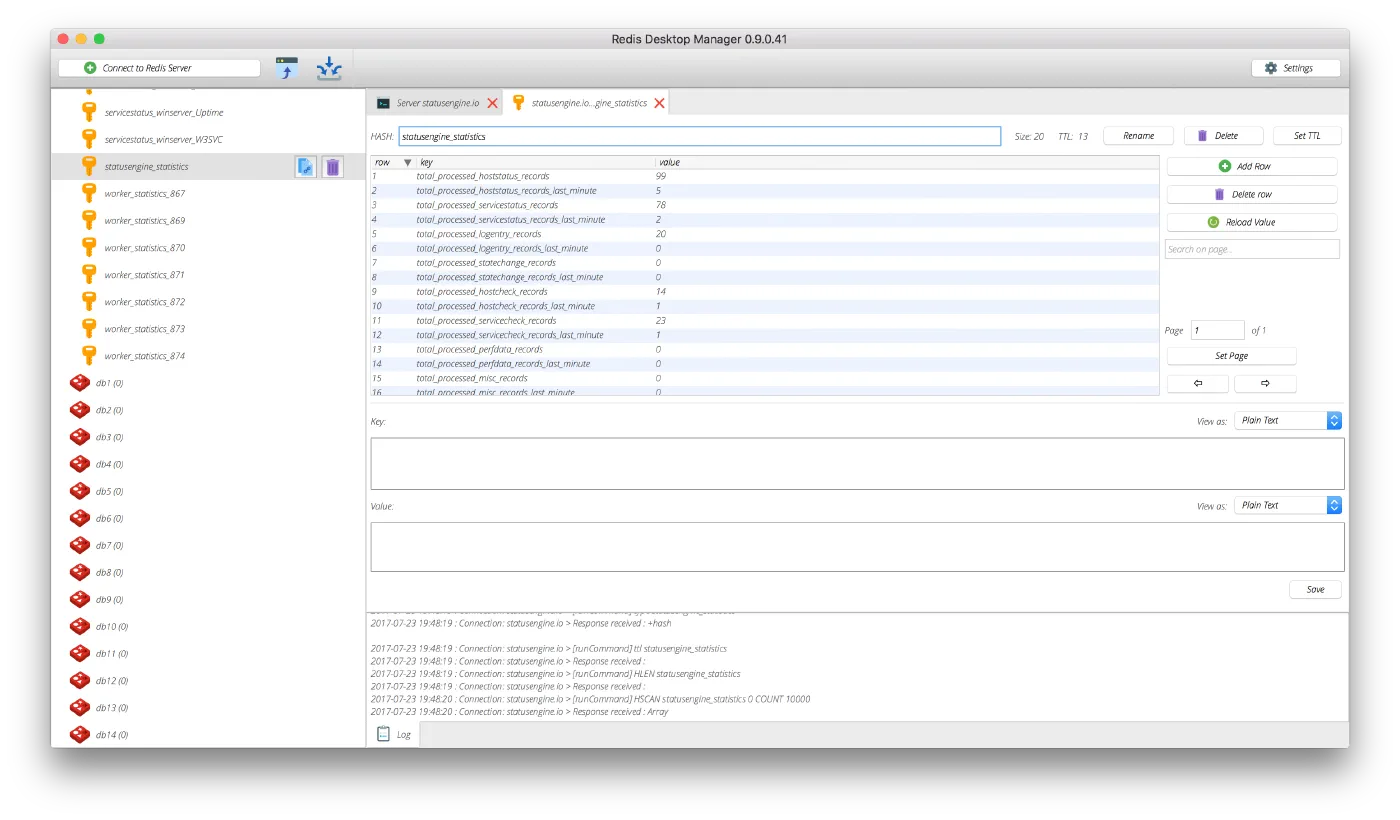
Task: Click key icon of worker_statistics_871
Action: tap(89, 274)
